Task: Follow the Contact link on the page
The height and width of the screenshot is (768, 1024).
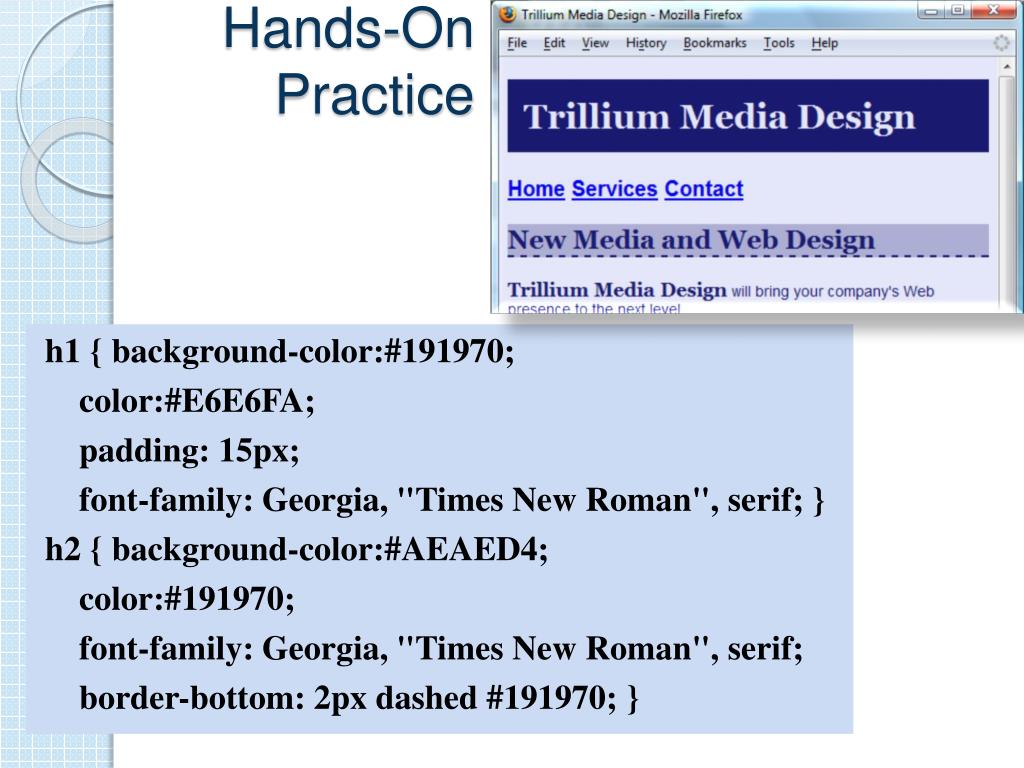Action: pos(704,189)
